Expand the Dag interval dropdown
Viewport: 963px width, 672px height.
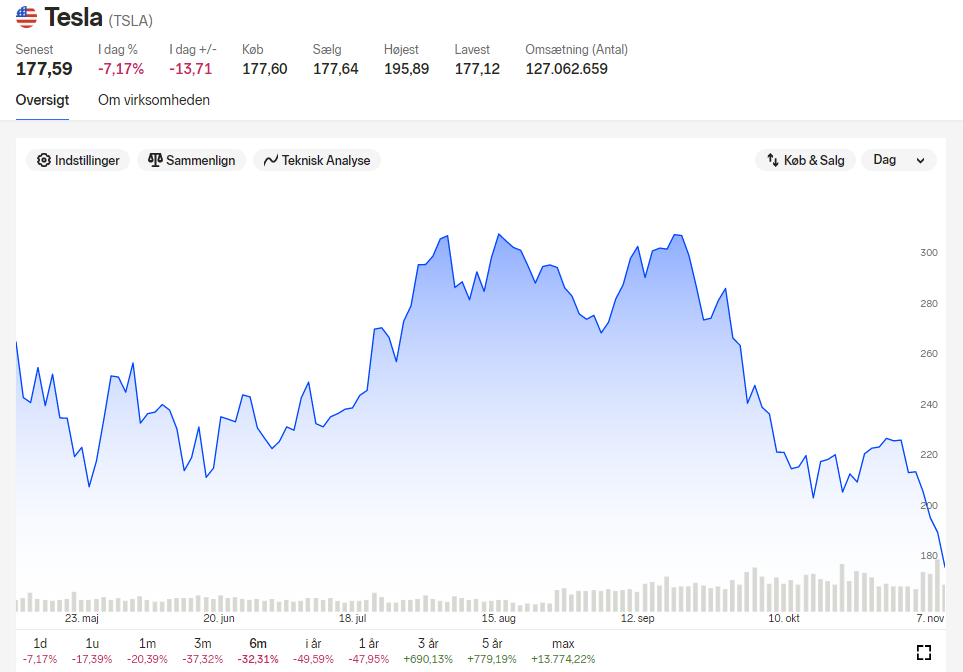pyautogui.click(x=899, y=160)
